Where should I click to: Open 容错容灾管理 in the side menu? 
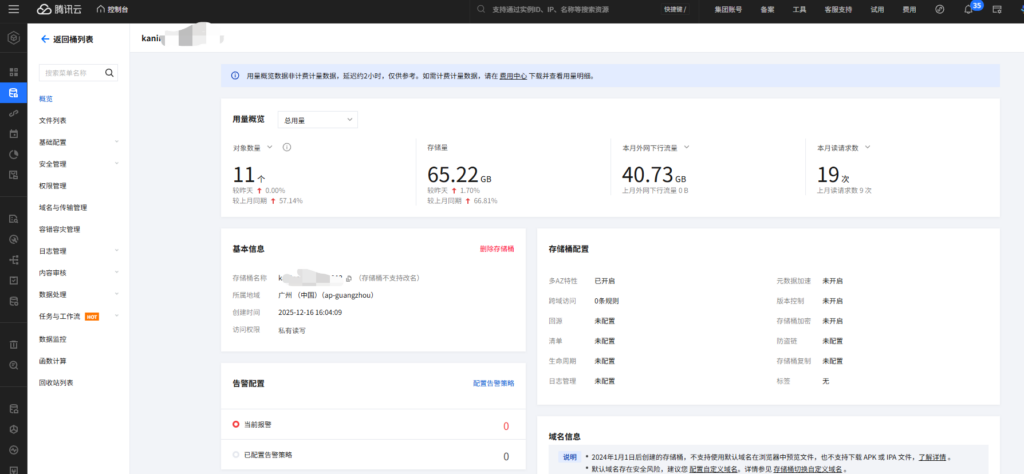59,229
